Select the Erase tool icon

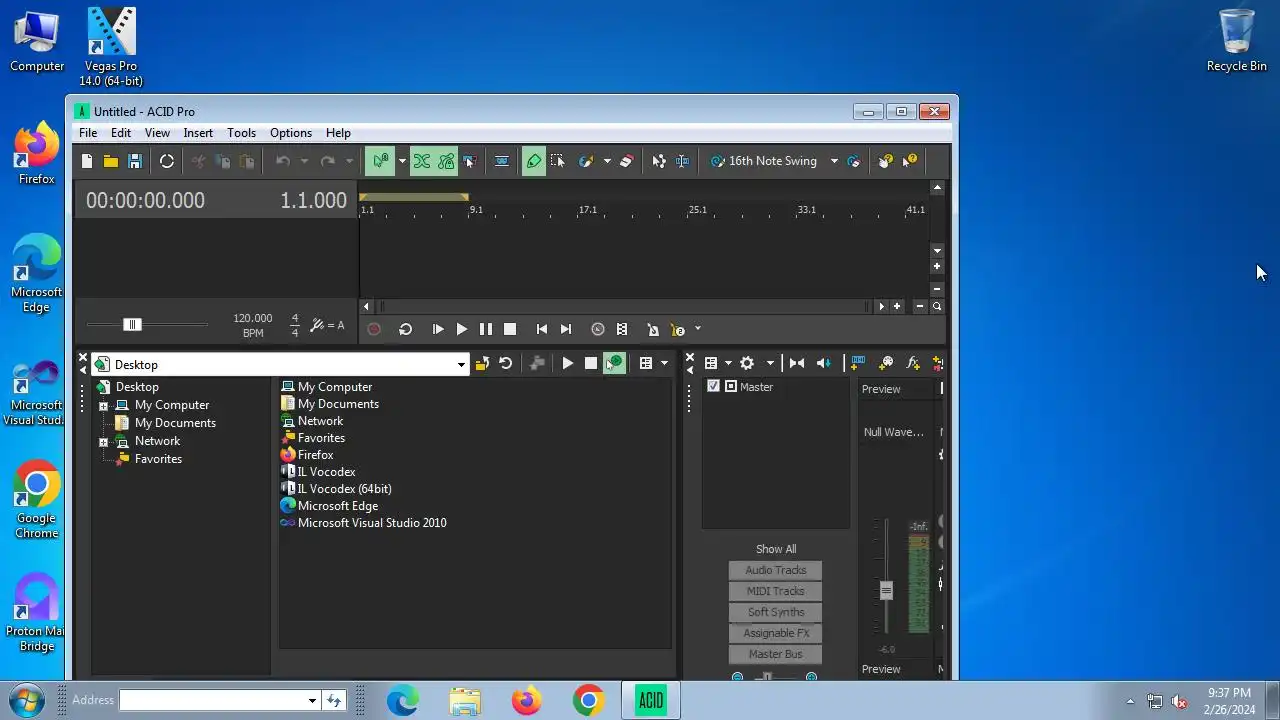627,161
